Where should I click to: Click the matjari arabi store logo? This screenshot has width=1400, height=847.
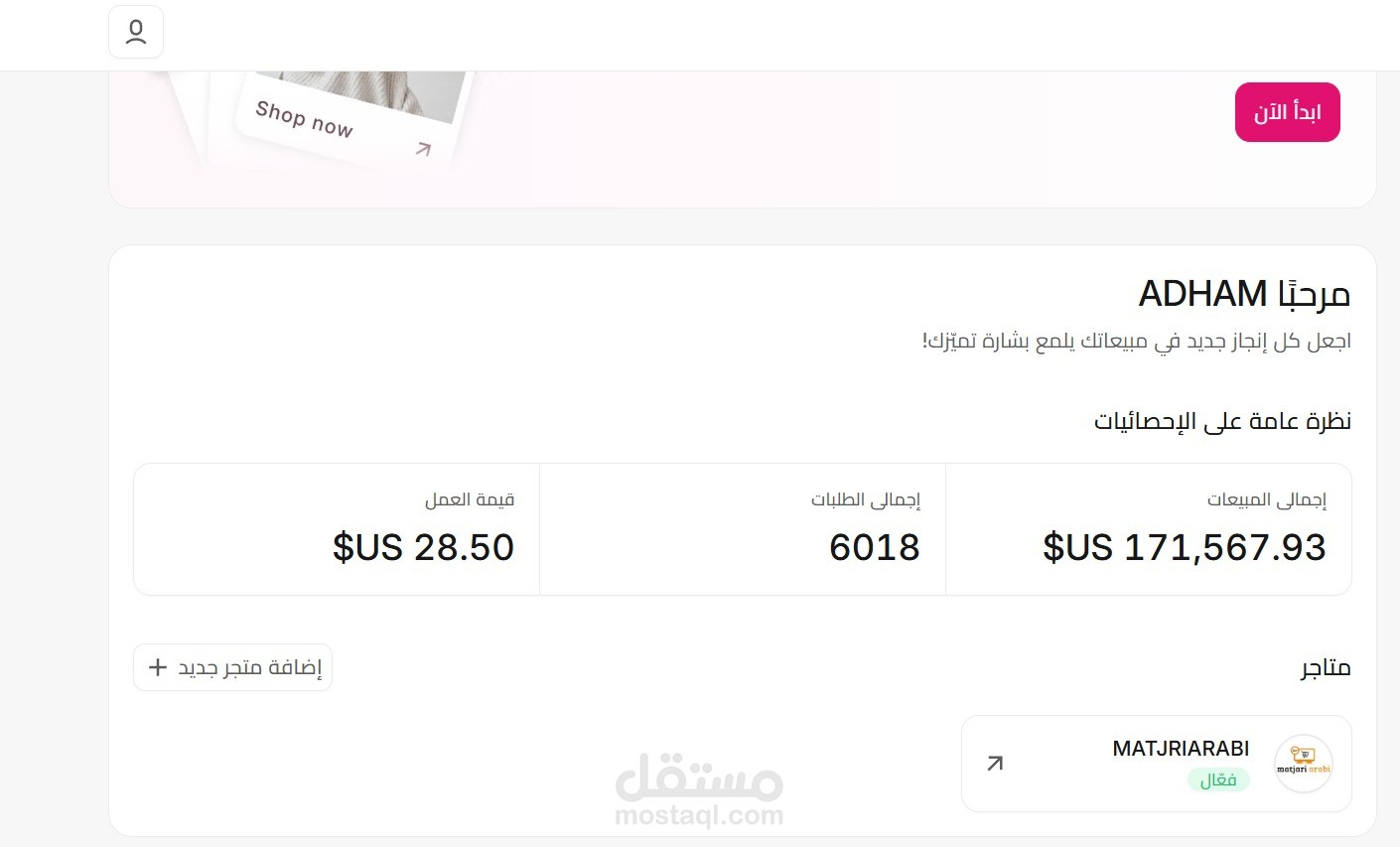1303,764
